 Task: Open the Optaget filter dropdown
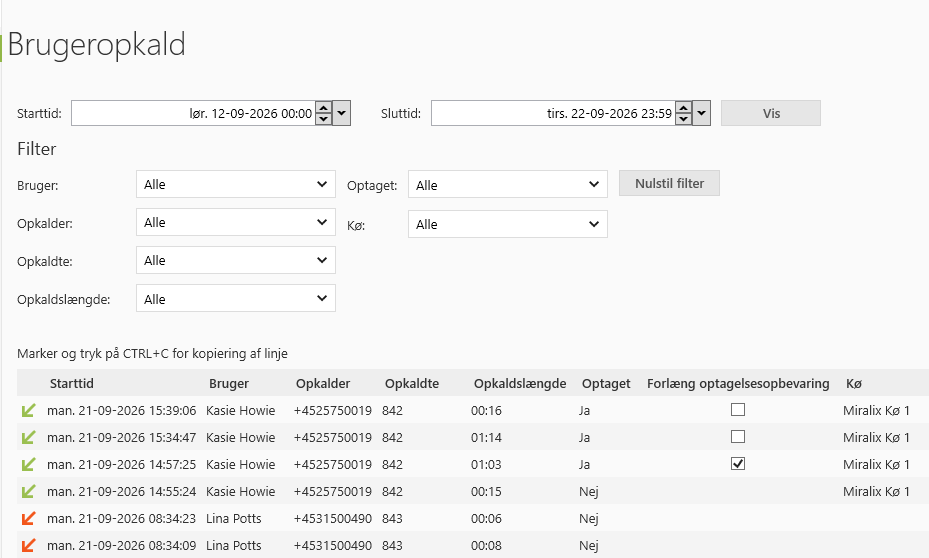pyautogui.click(x=508, y=185)
